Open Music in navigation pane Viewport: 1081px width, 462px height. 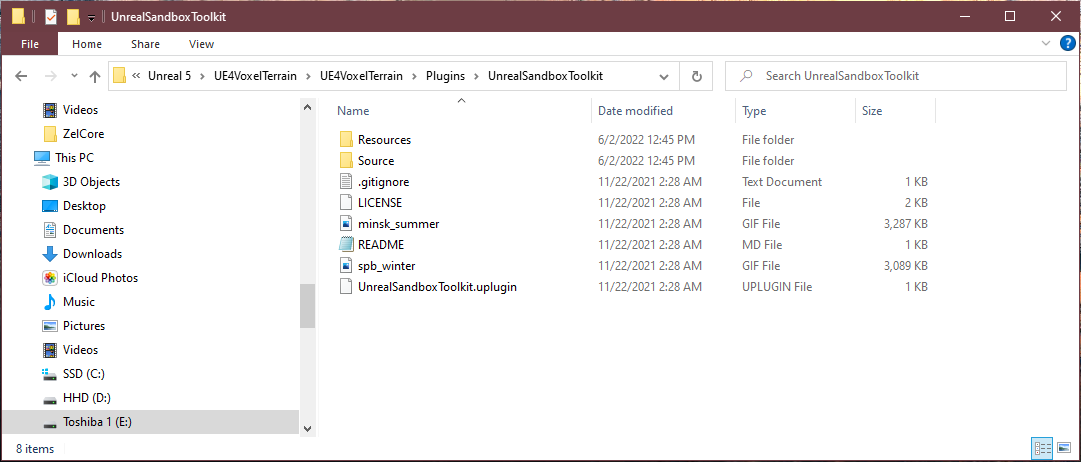79,302
